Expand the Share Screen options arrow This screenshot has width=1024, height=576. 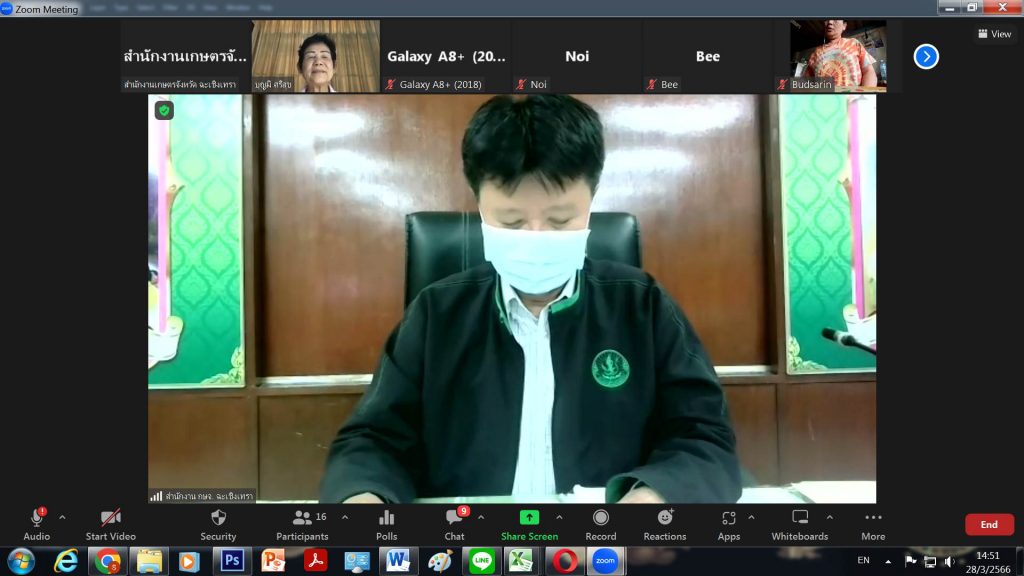(559, 517)
